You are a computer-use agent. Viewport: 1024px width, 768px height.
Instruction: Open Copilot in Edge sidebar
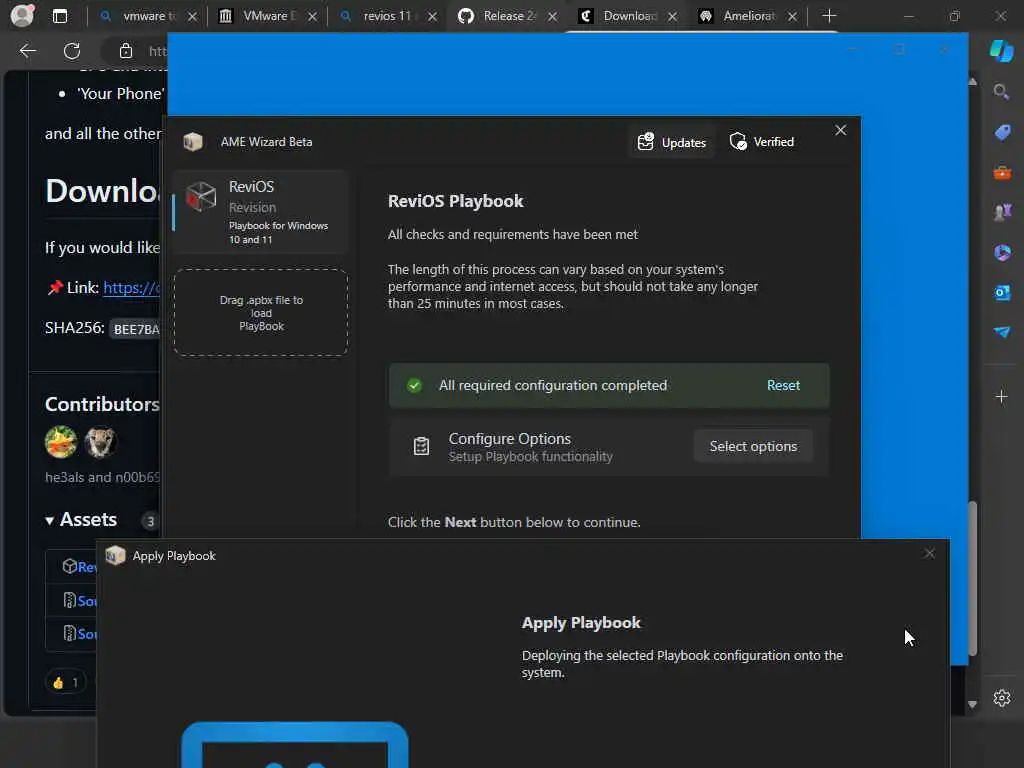tap(1001, 51)
